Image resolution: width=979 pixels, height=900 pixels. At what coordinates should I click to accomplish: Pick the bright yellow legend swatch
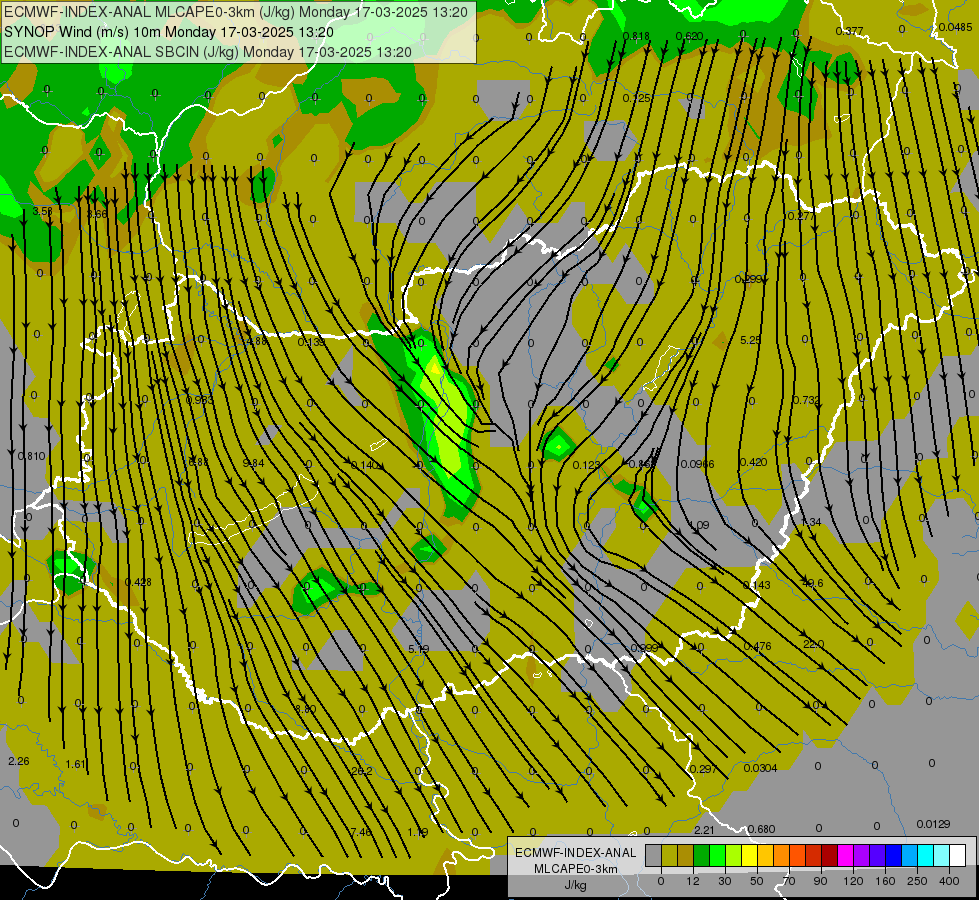pos(749,855)
